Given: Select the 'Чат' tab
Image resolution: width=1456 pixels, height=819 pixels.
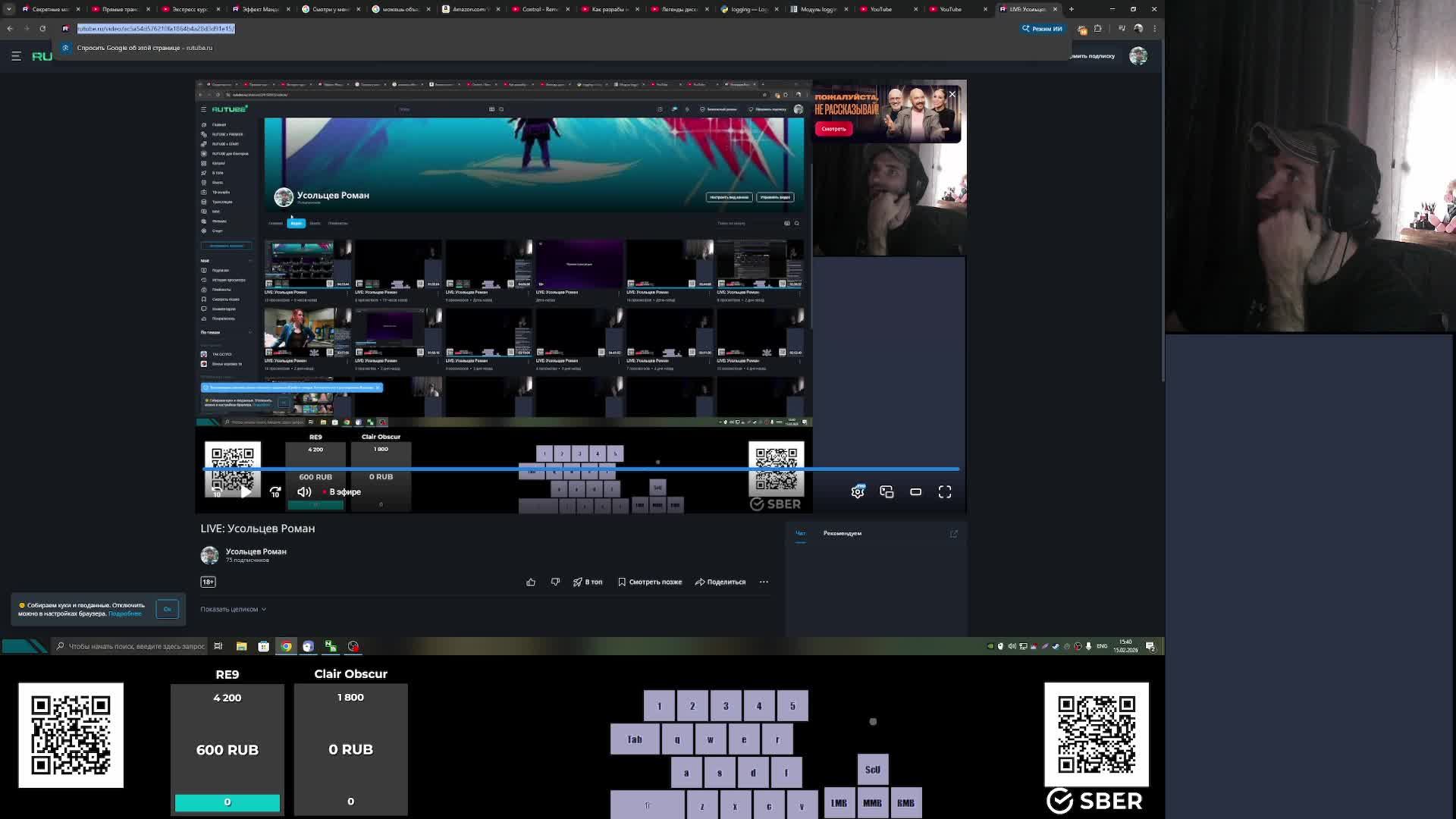Looking at the screenshot, I should click(800, 533).
